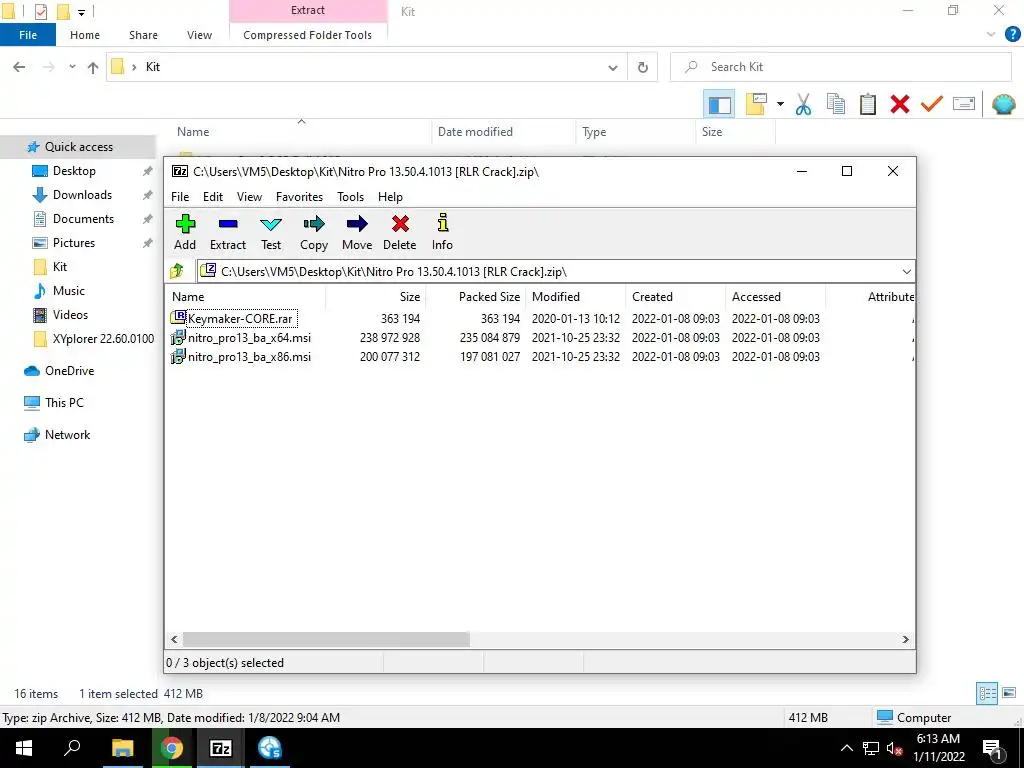
Task: Open Explorer File tab
Action: [x=28, y=35]
